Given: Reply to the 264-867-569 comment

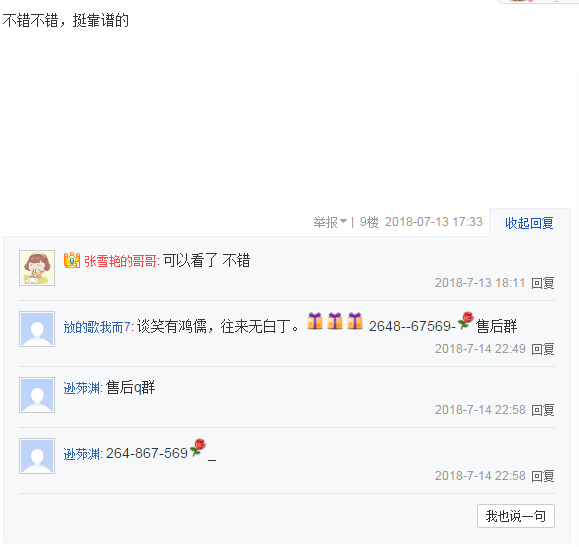Looking at the screenshot, I should point(543,476).
